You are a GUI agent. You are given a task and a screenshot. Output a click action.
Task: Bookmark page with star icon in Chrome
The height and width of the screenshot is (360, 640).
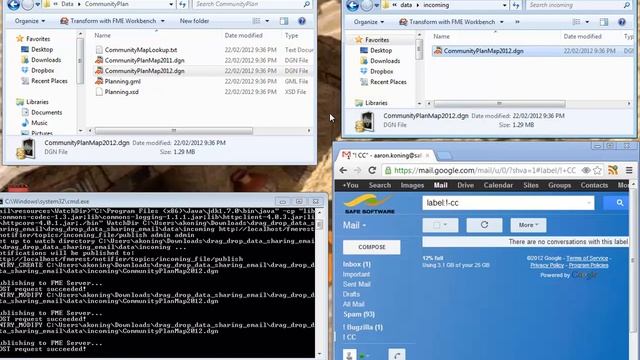[x=598, y=171]
